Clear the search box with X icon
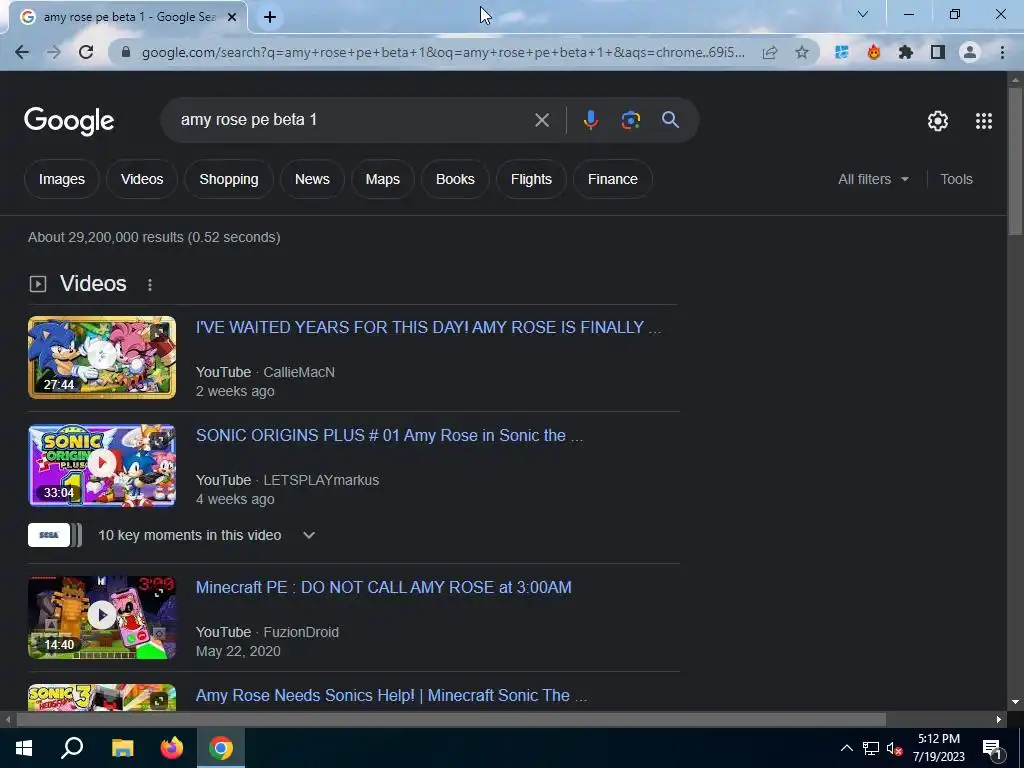This screenshot has height=768, width=1024. [x=541, y=120]
